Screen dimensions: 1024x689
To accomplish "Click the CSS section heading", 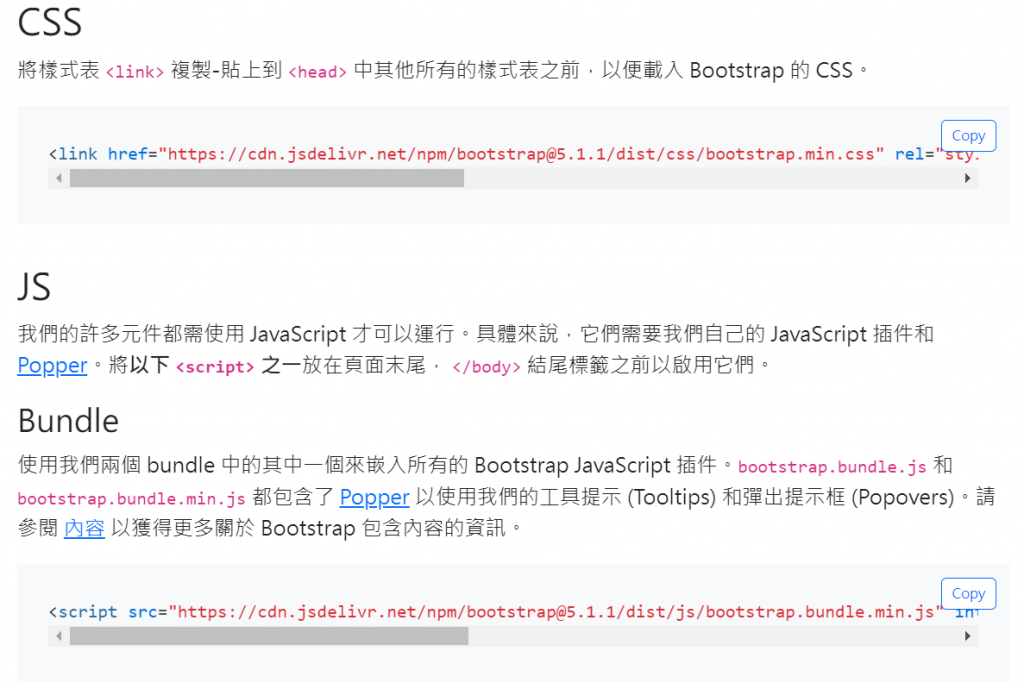I will [x=50, y=22].
